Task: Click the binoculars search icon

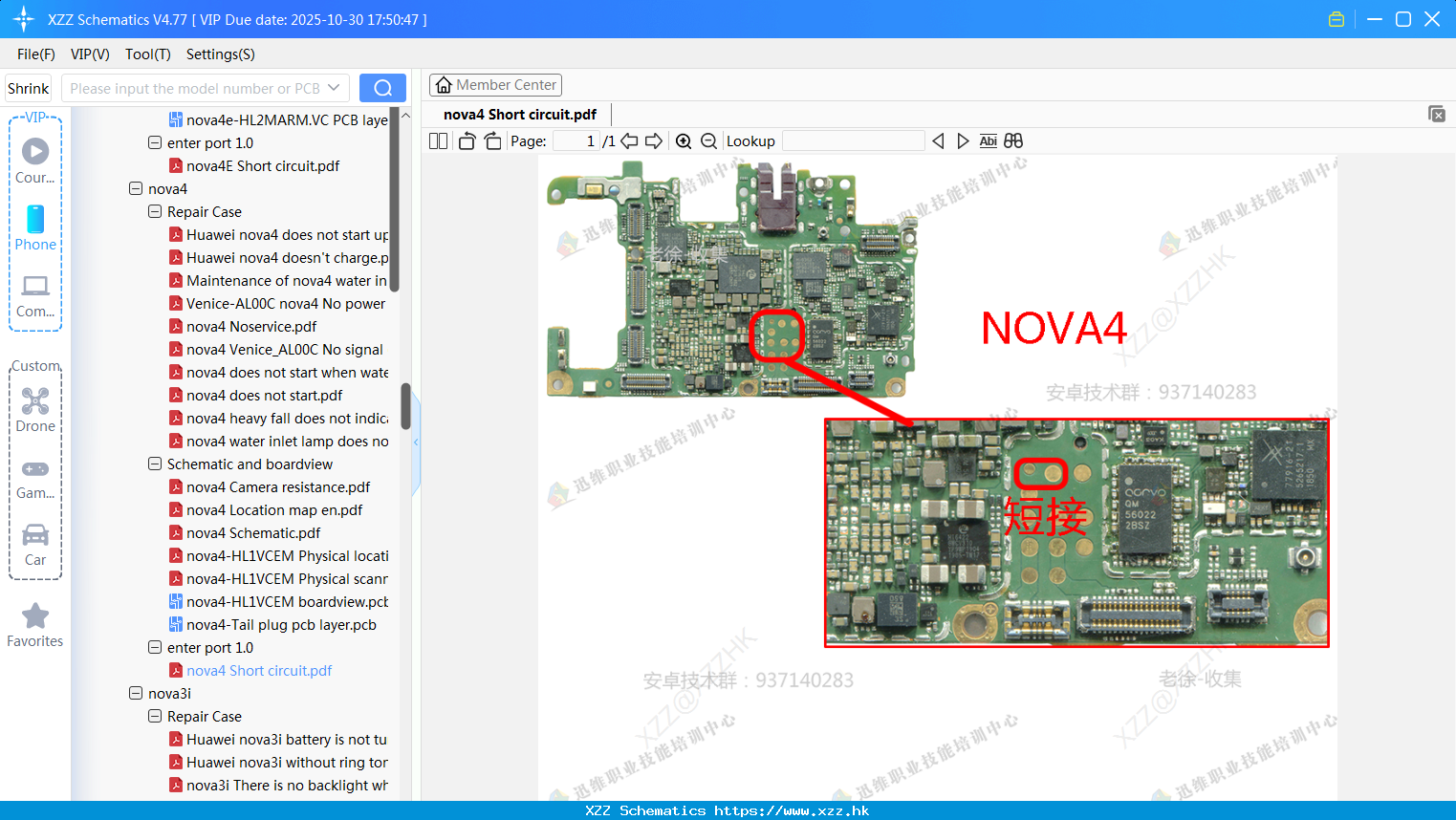Action: 1013,140
